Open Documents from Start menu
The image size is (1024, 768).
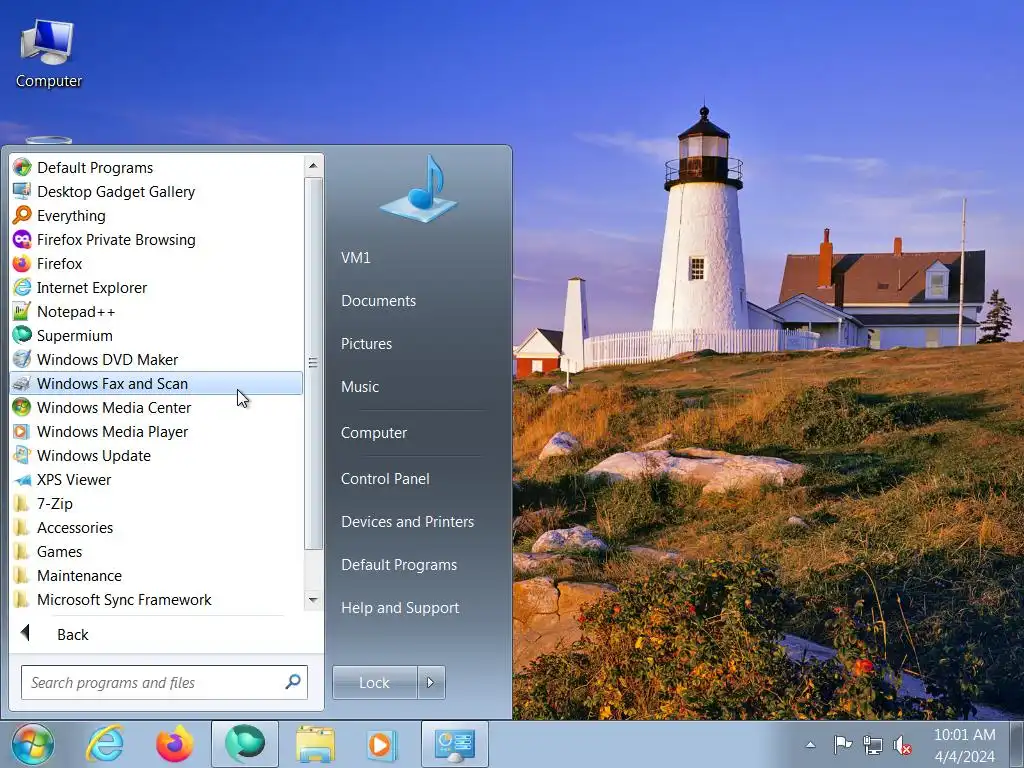379,301
